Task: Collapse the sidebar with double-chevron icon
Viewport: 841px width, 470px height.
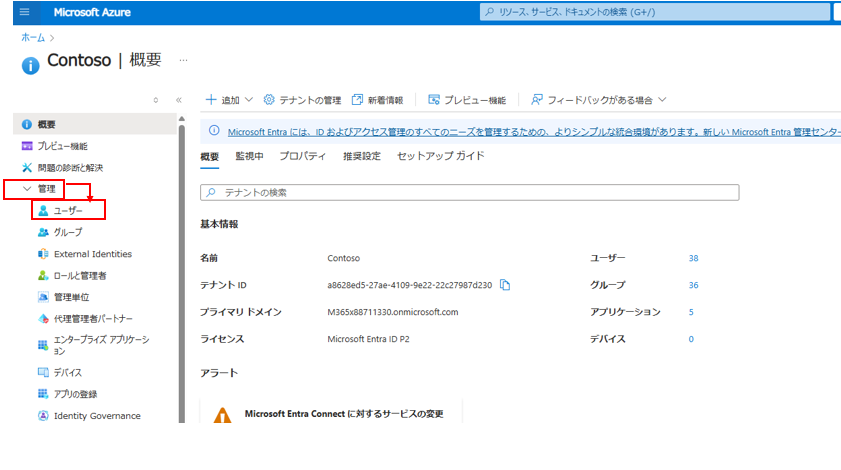Action: coord(179,100)
